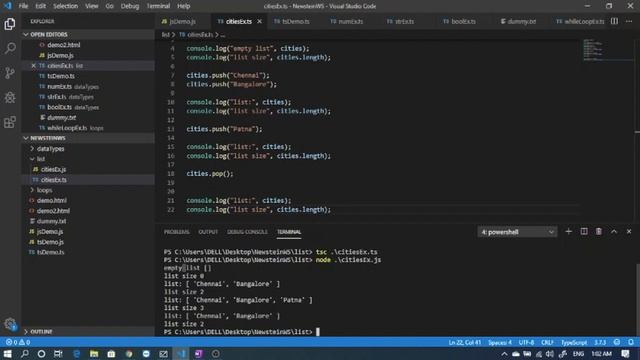
Task: Open the Terminal menu
Action: [158, 6]
